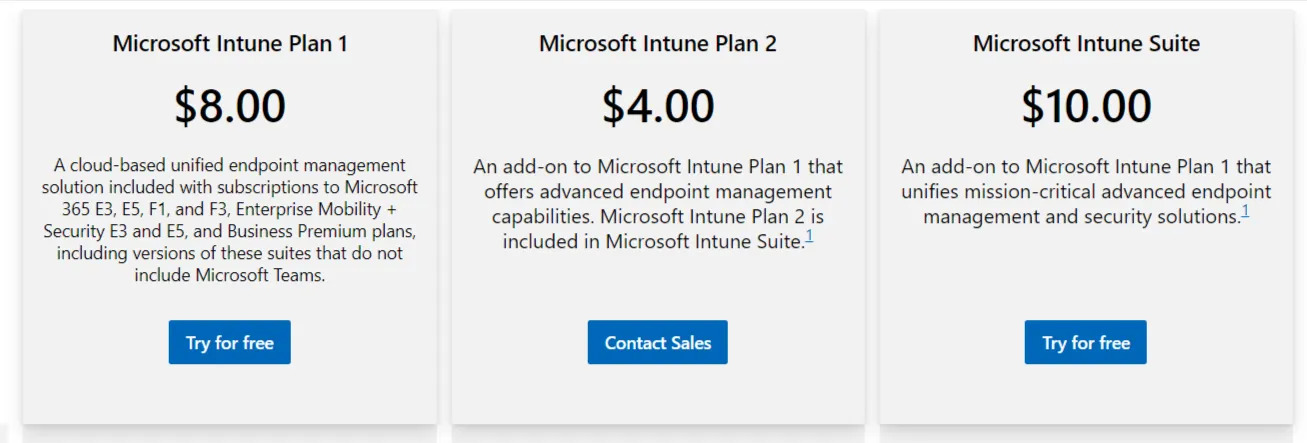Select the Microsoft Intune Plan 1 heading
Screen dimensions: 1307x443
click(x=230, y=43)
